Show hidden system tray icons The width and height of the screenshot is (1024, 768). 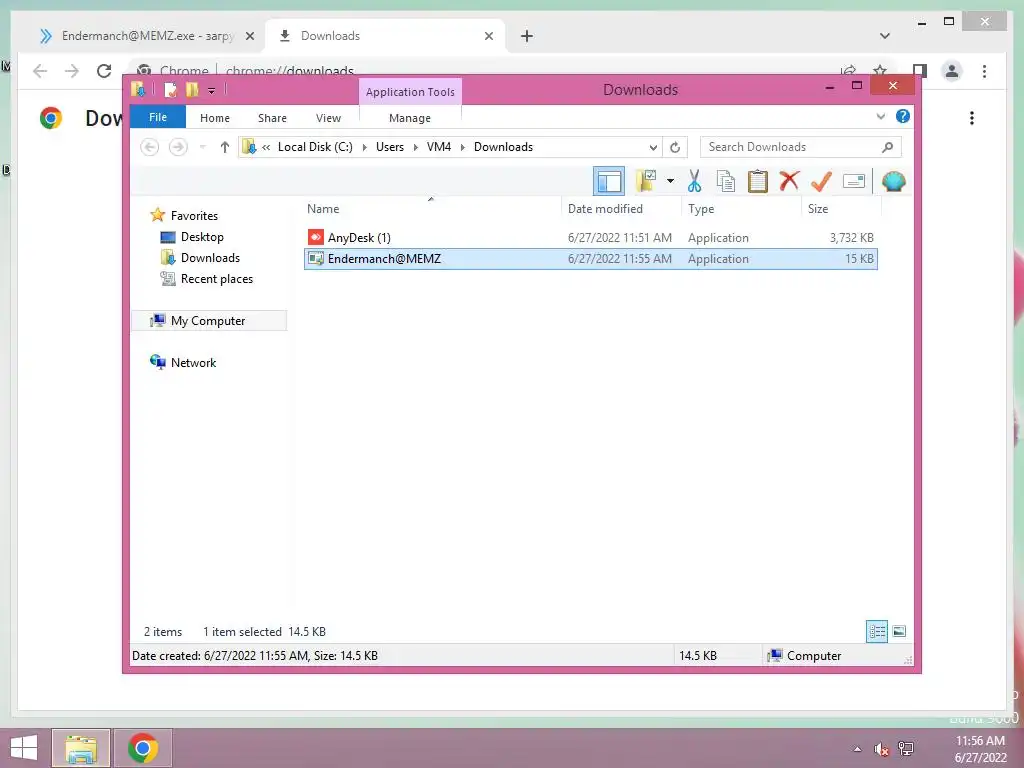(x=857, y=749)
